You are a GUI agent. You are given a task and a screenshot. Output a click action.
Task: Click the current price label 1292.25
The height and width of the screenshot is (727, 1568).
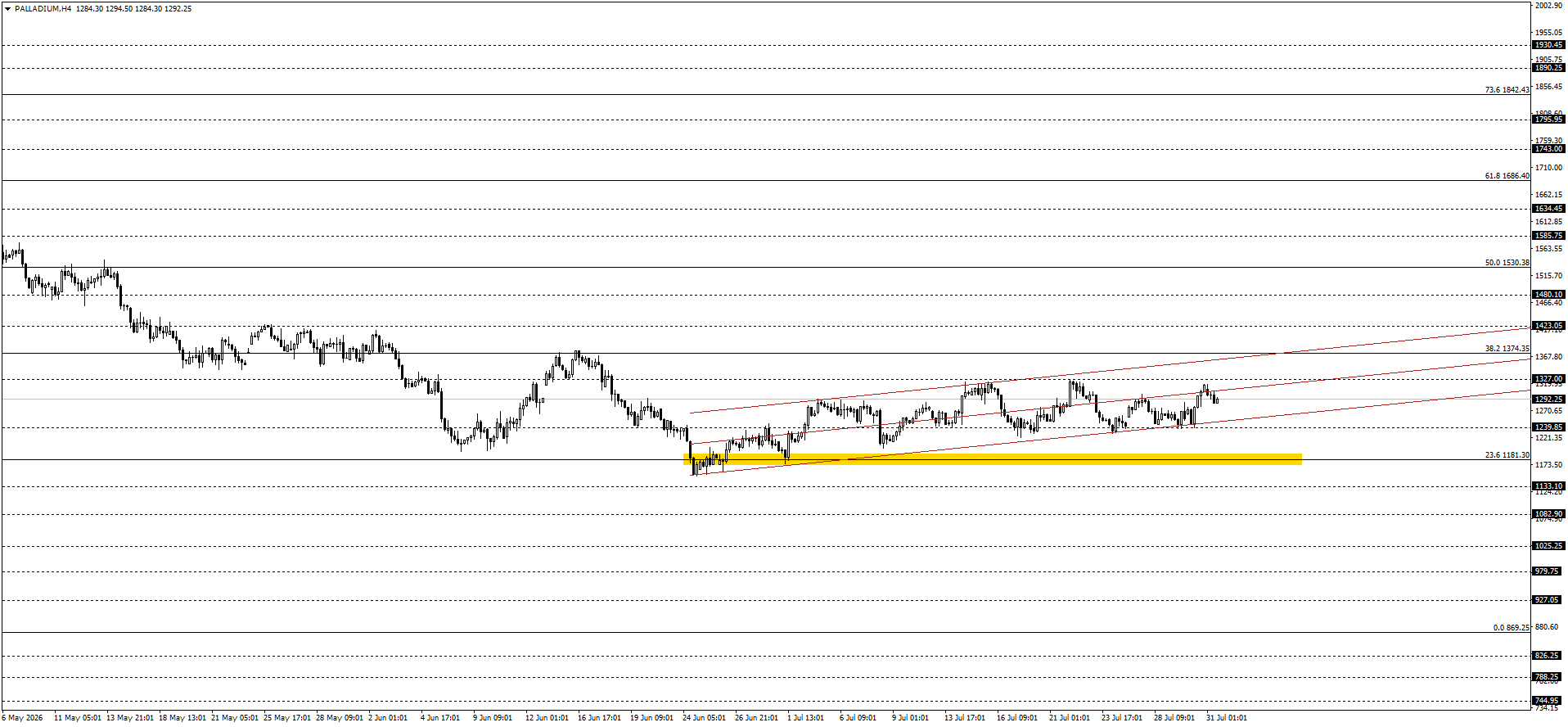click(1548, 400)
